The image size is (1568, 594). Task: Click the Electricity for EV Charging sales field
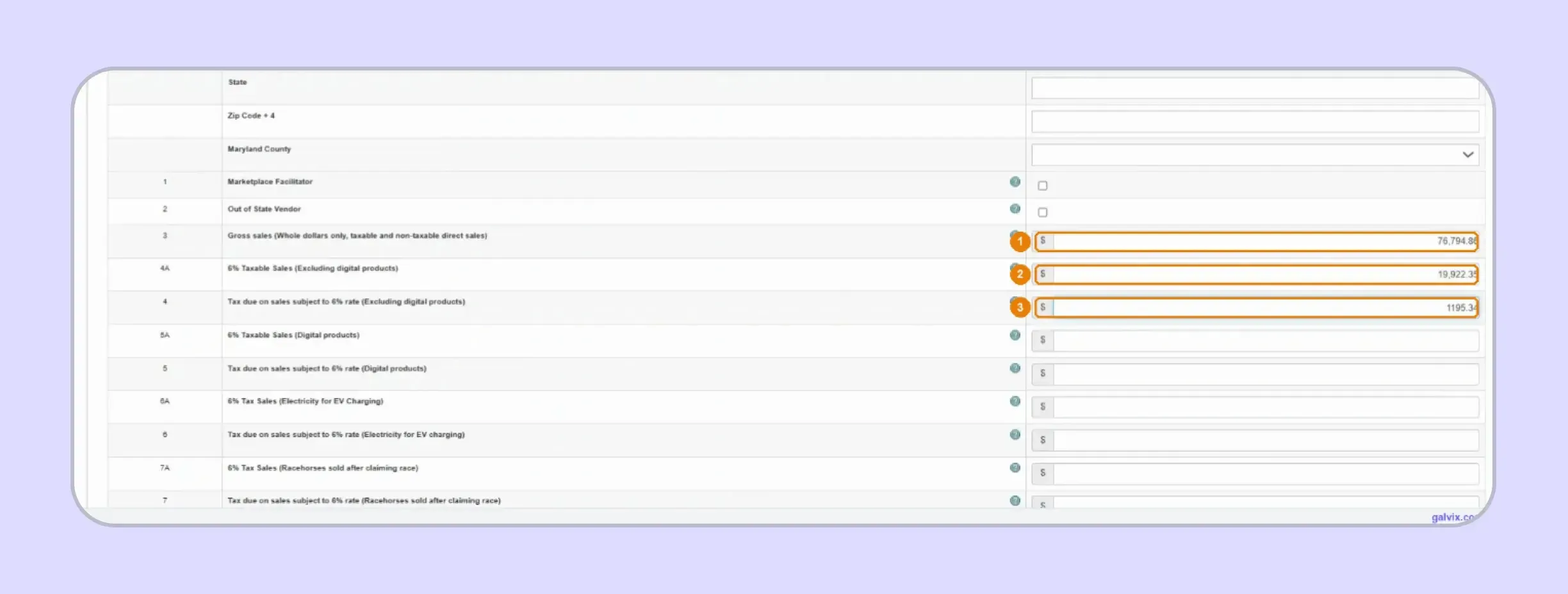tap(1266, 407)
